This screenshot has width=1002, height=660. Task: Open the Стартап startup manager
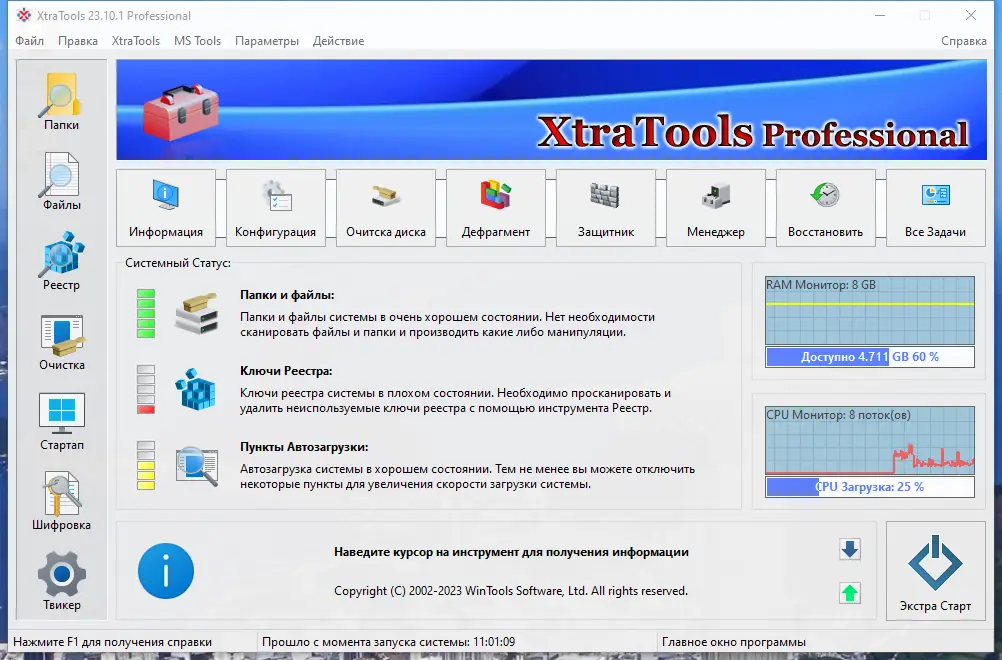pos(61,422)
